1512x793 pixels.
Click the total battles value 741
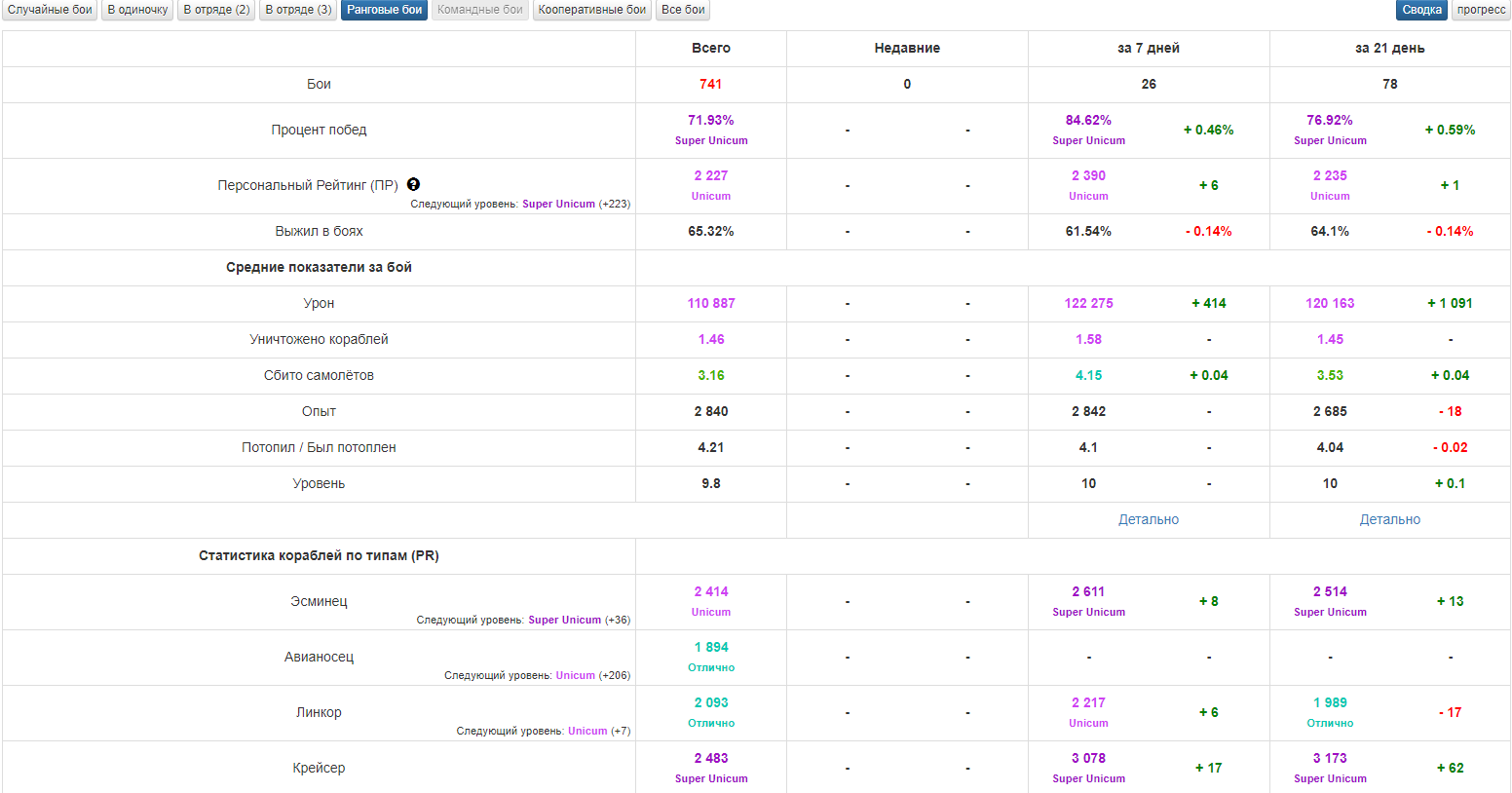710,84
